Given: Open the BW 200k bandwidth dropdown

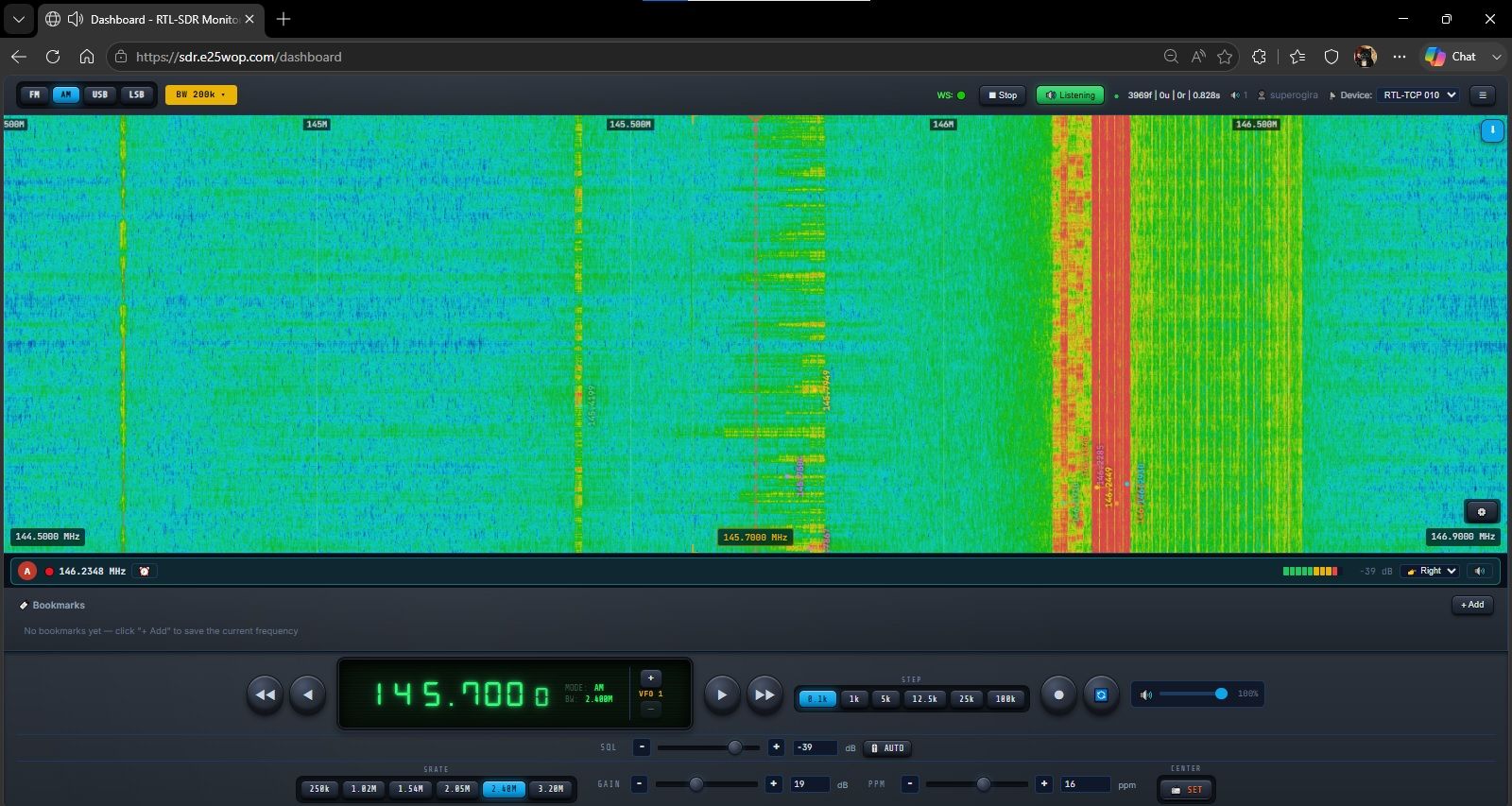Looking at the screenshot, I should [x=201, y=94].
